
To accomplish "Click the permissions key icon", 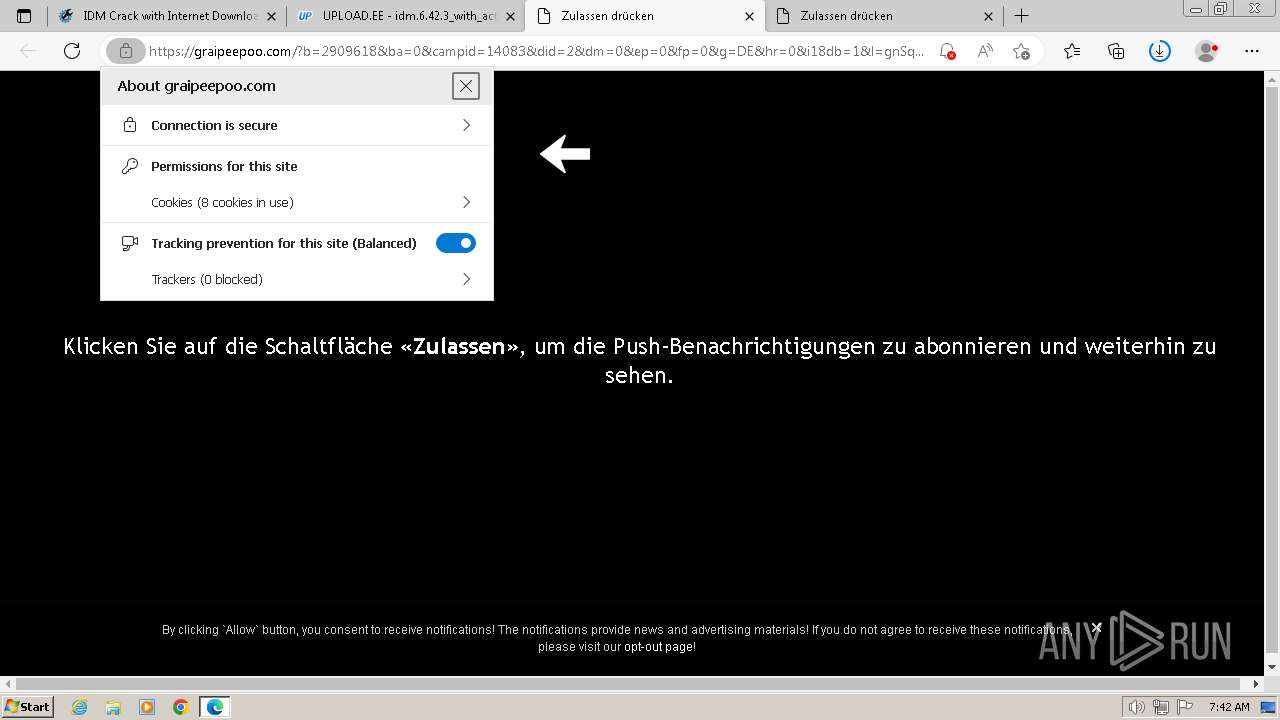I will click(x=129, y=166).
